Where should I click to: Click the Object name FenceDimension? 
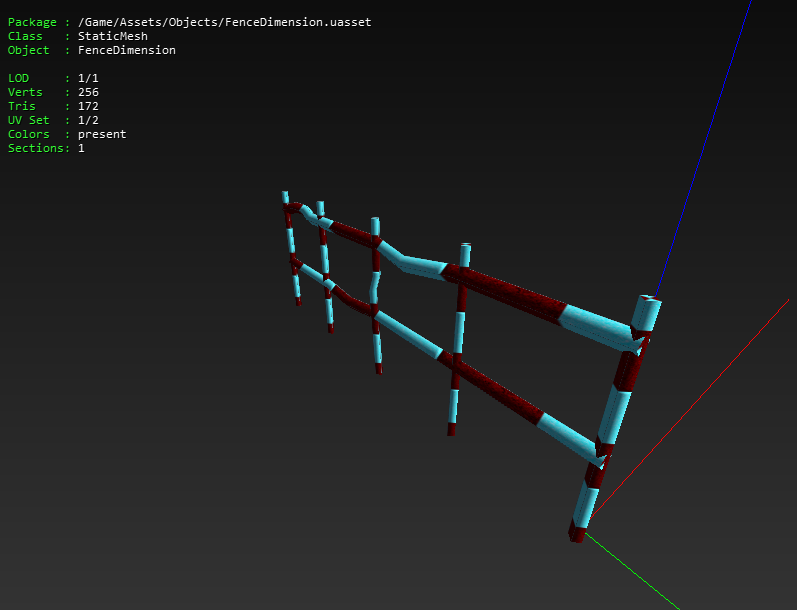point(127,50)
